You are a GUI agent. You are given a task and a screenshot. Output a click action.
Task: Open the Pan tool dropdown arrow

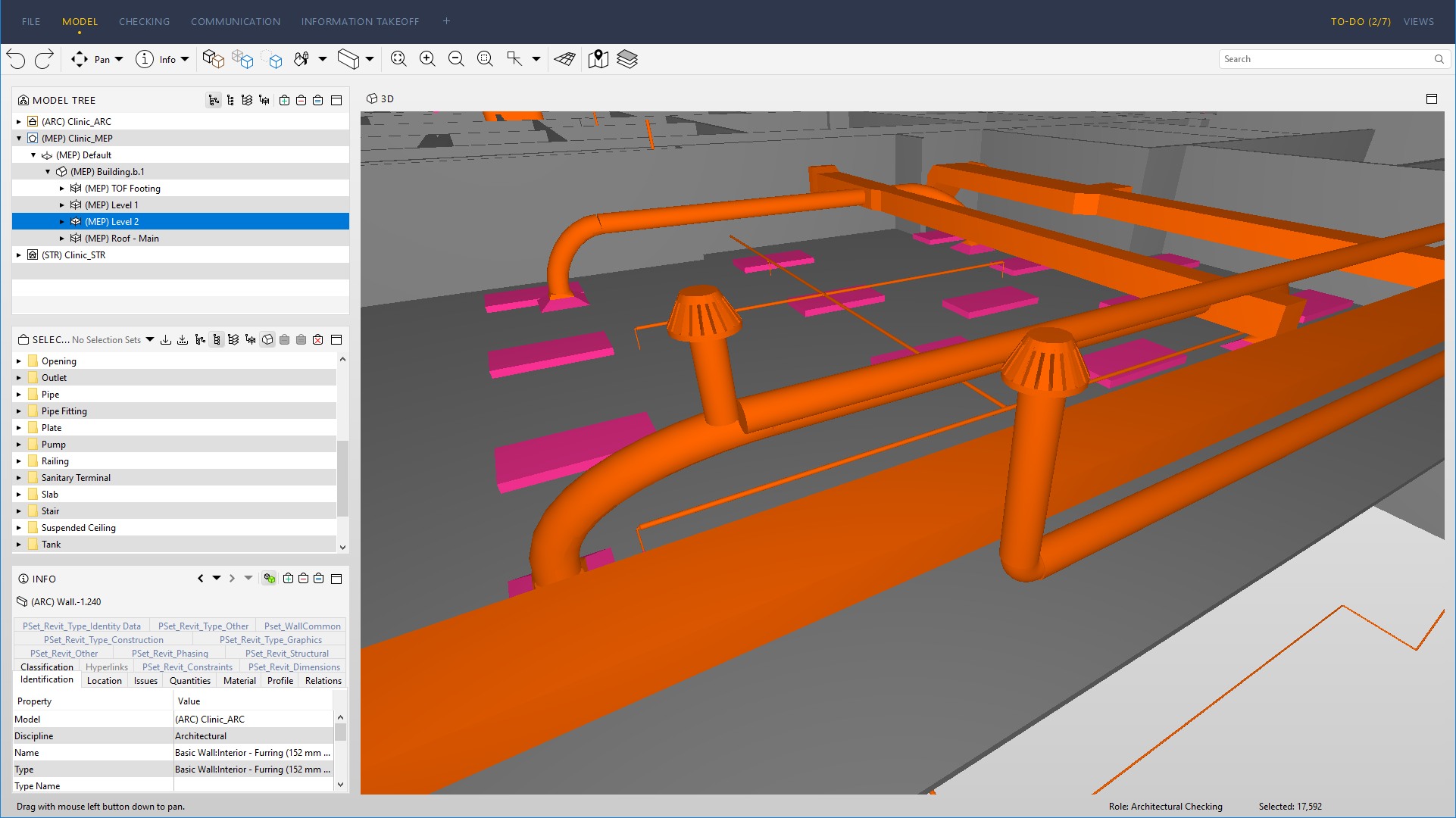(x=119, y=59)
